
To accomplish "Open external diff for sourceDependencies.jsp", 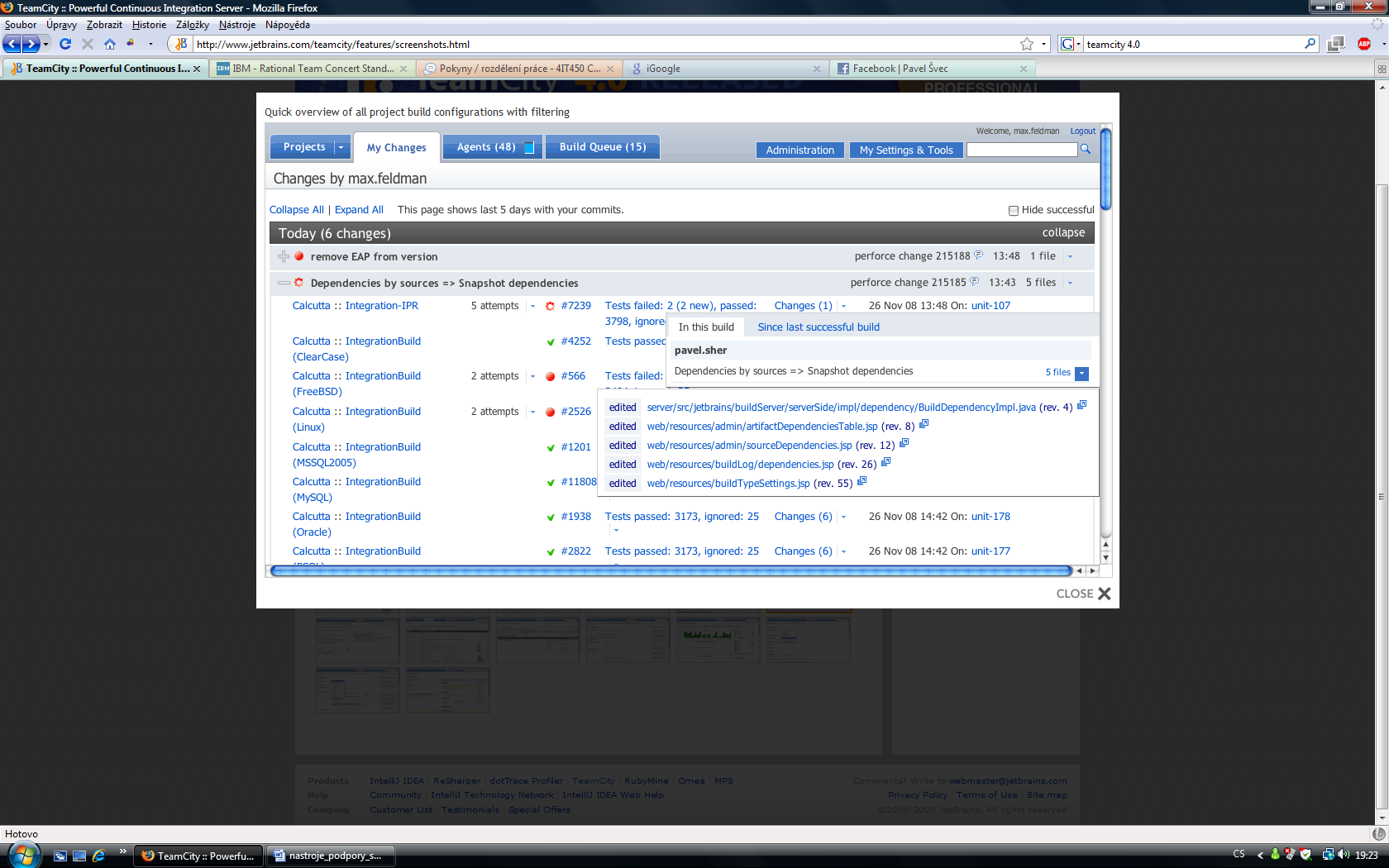I will 905,443.
